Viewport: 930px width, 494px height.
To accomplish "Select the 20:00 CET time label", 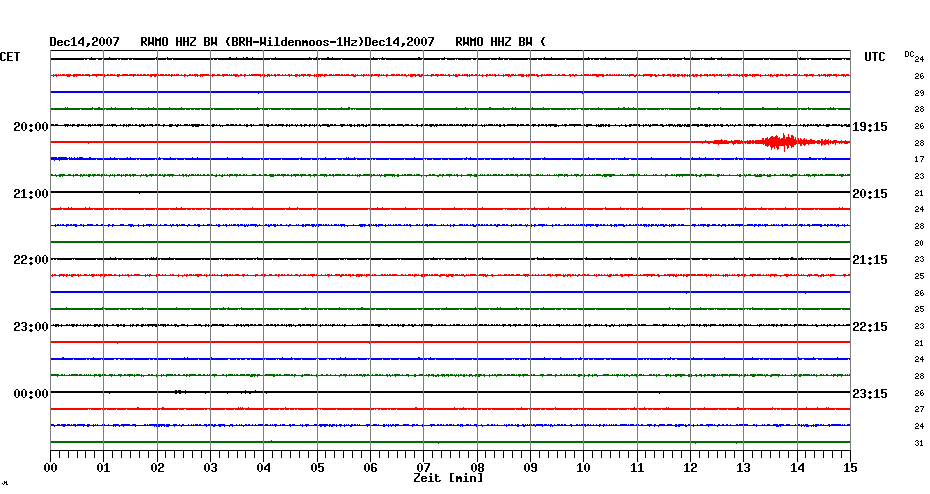I will coord(31,127).
